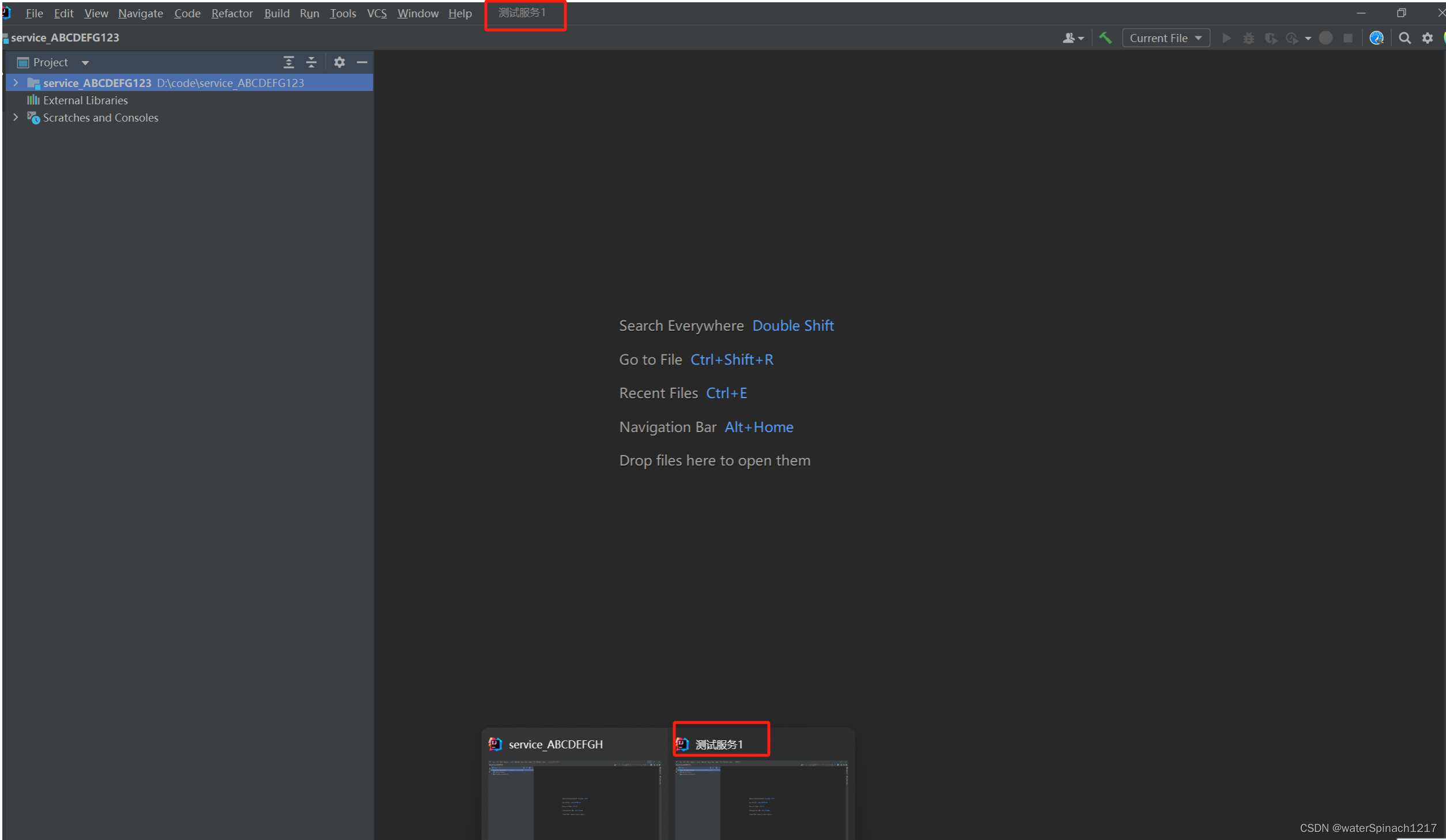Screen dimensions: 1446x840
Task: Click the Run with Coverage shield icon
Action: (x=1270, y=38)
